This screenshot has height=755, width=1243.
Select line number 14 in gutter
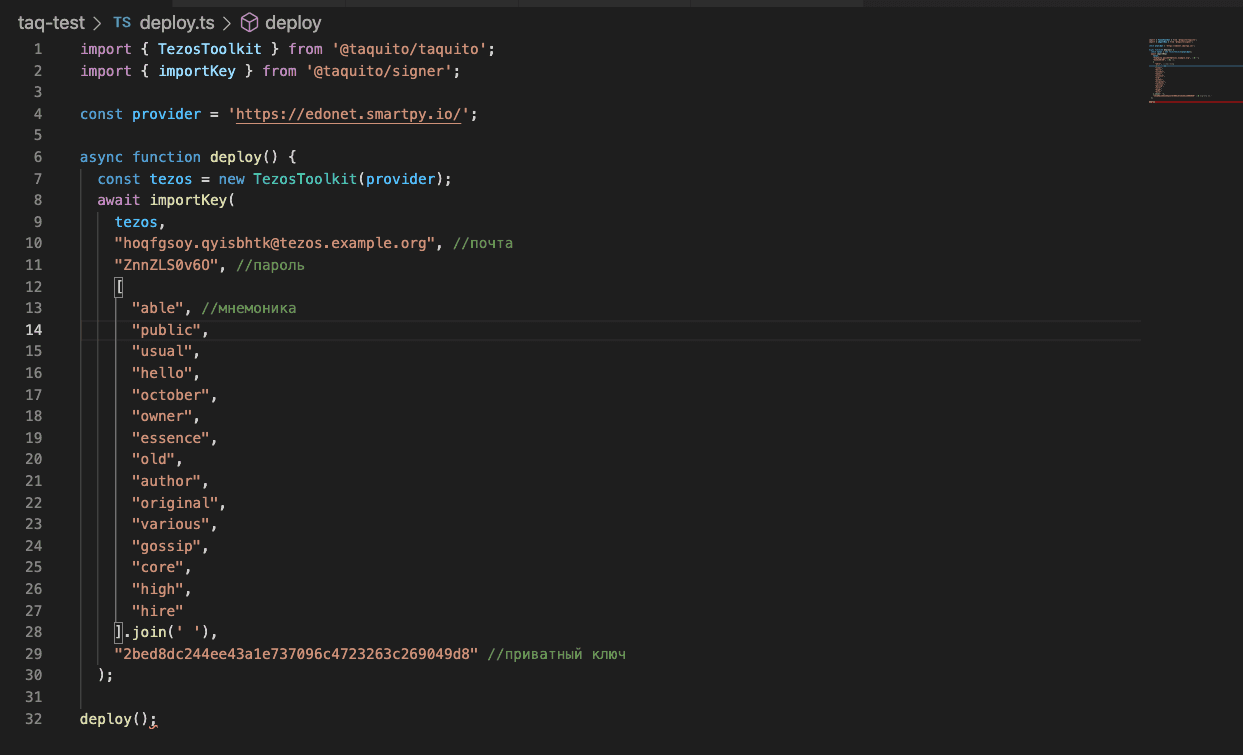[x=33, y=330]
